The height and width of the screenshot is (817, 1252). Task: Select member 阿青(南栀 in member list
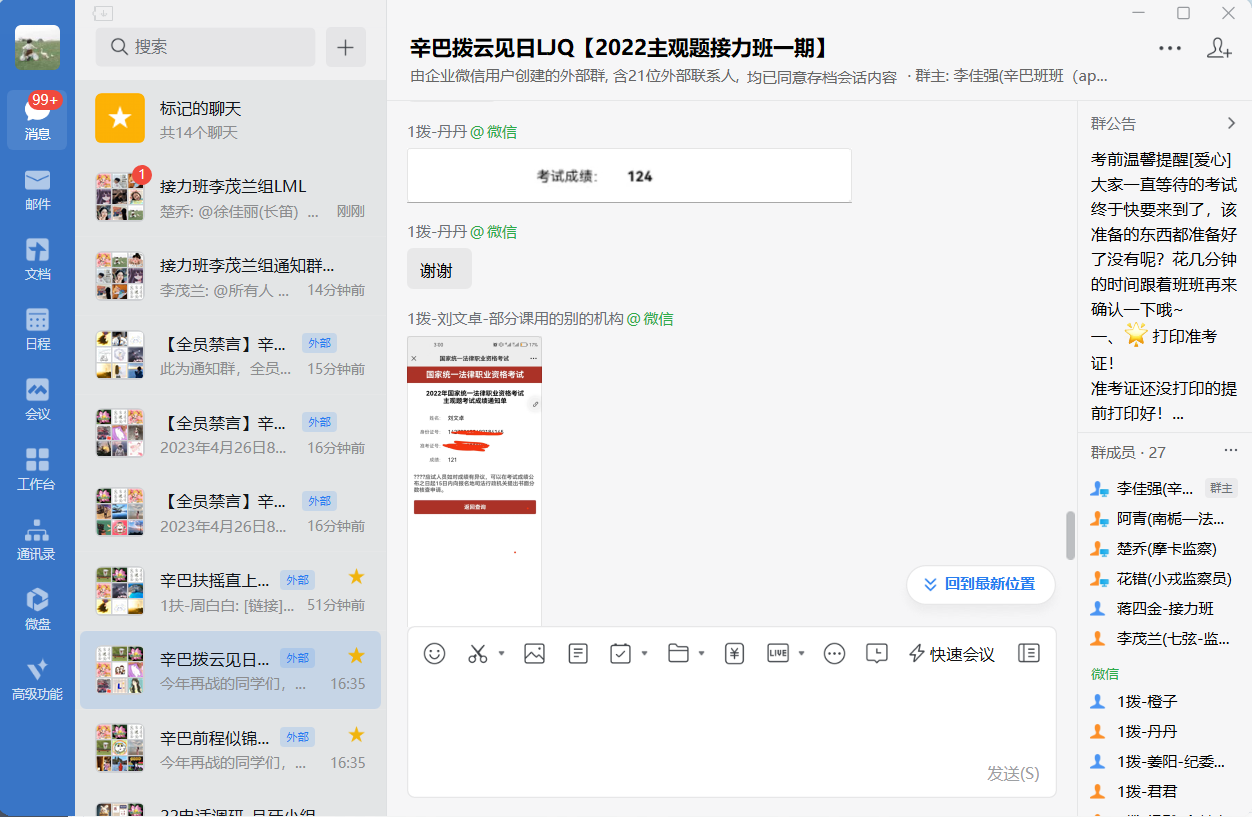(1164, 518)
